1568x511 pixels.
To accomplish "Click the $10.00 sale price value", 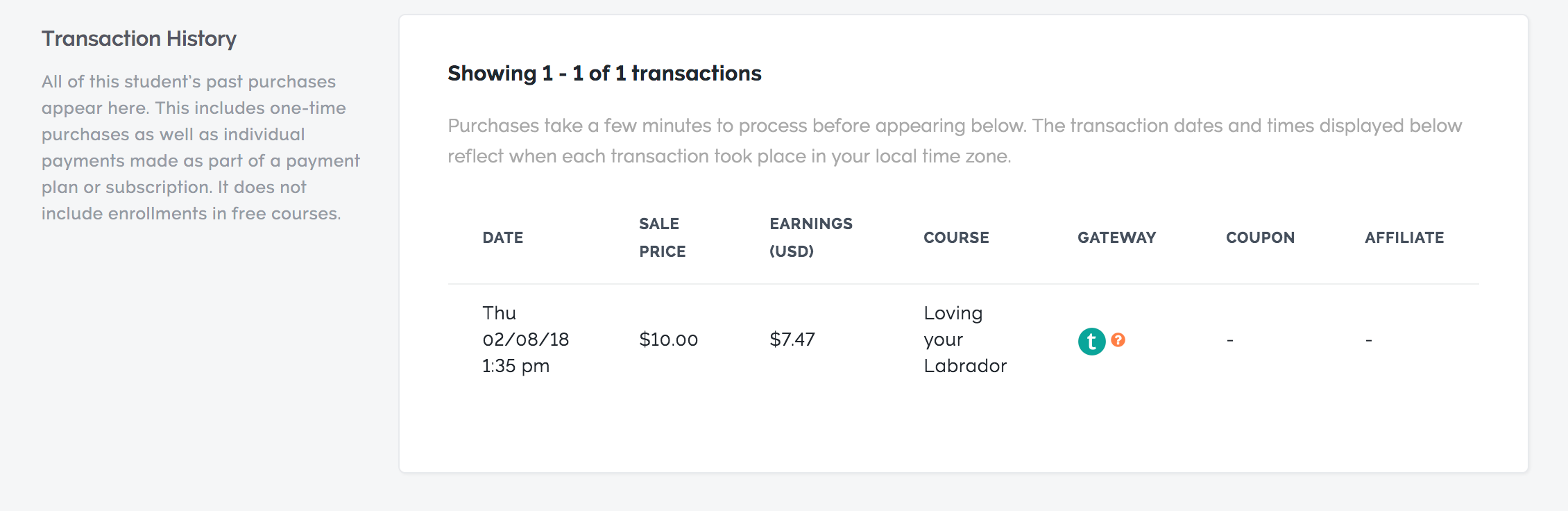I will 668,340.
